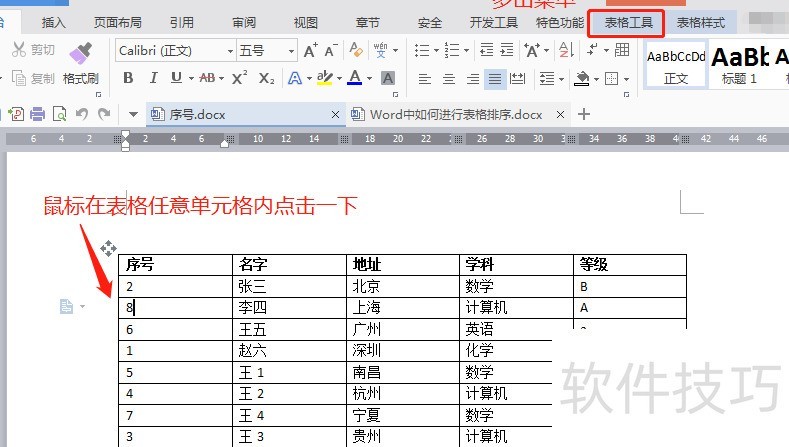Toggle Italic formatting

(153, 78)
